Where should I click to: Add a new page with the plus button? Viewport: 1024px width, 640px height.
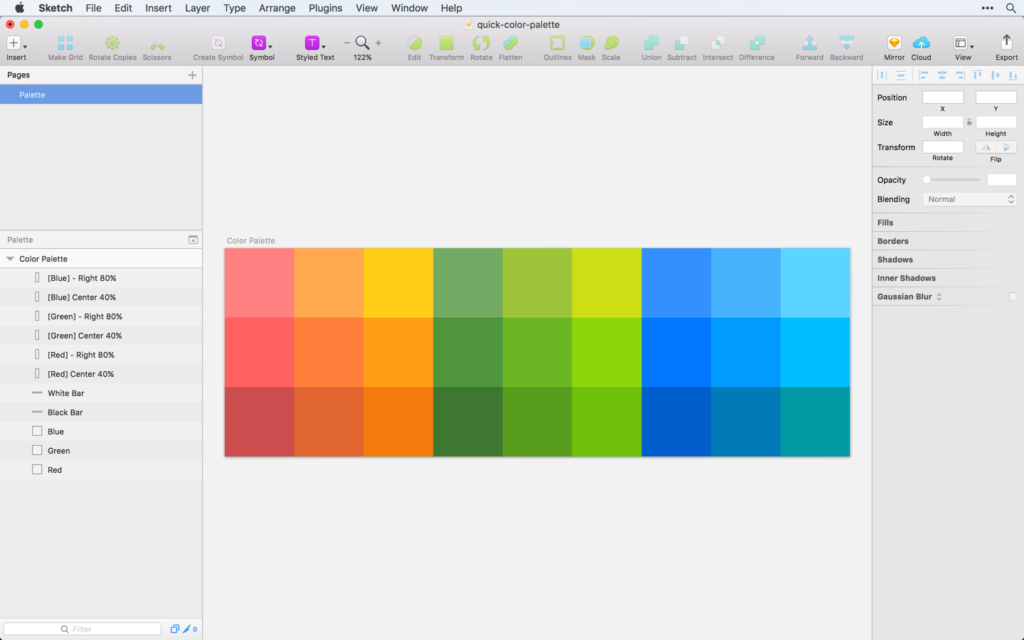pos(192,74)
